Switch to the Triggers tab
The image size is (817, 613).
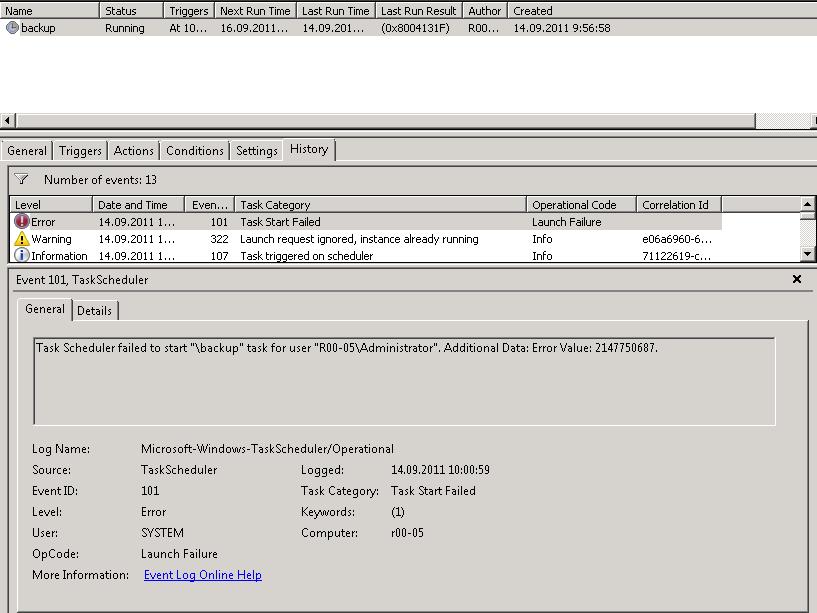(x=80, y=151)
